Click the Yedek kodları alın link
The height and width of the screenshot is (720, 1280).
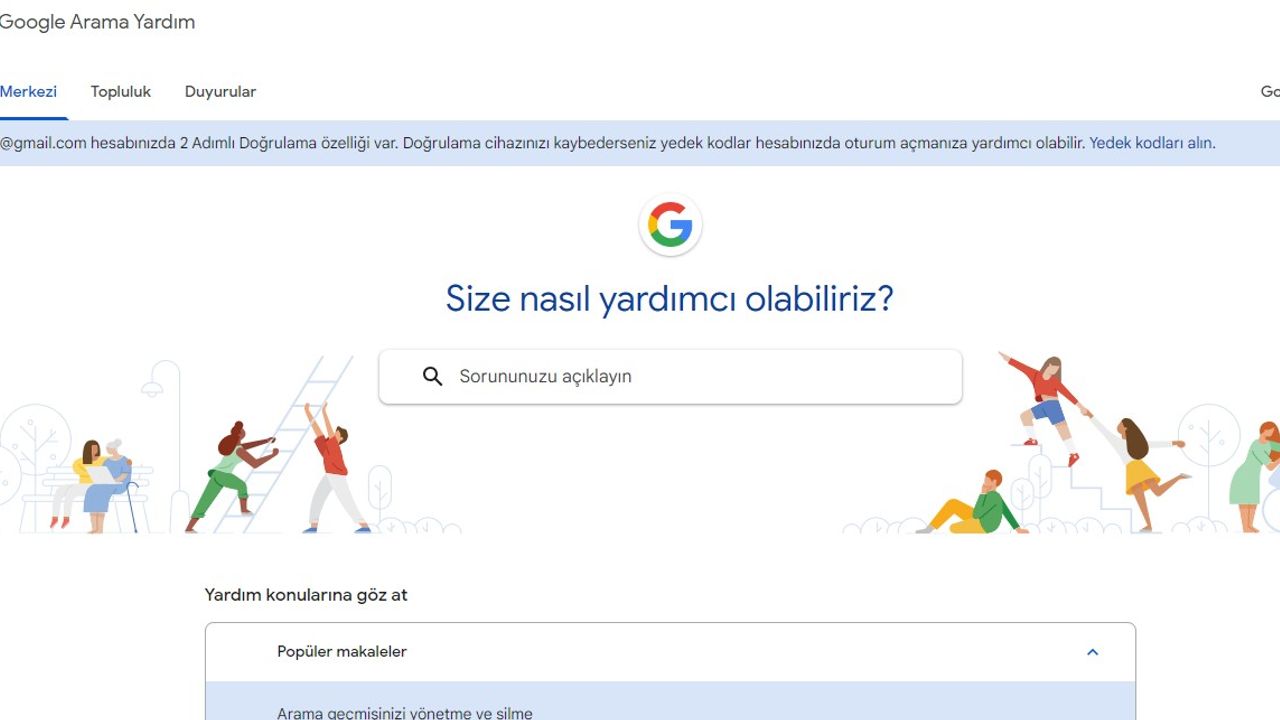[x=1150, y=143]
